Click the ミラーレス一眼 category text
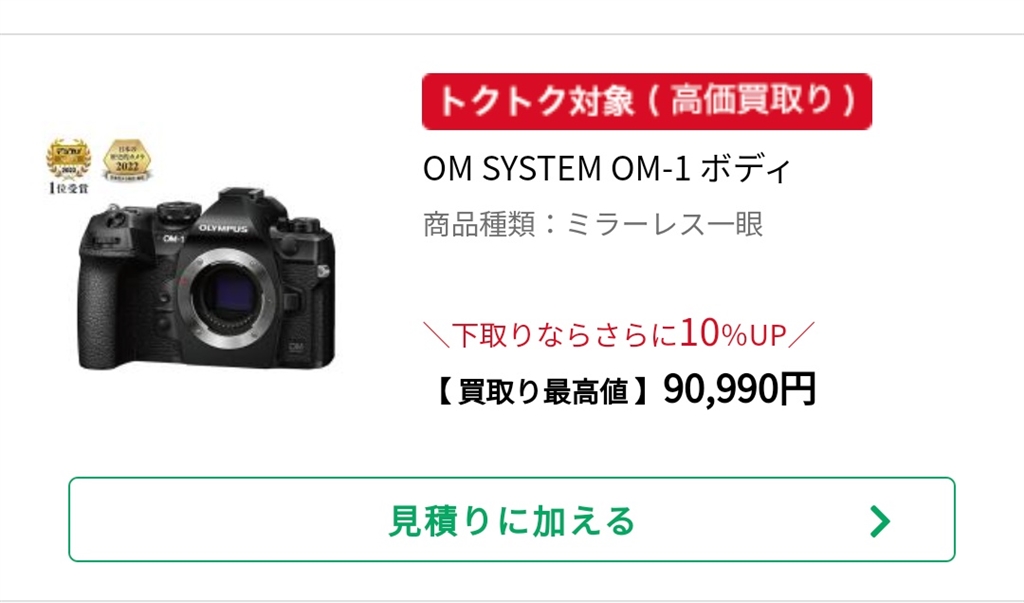Screen dimensions: 1024x603 [664, 224]
